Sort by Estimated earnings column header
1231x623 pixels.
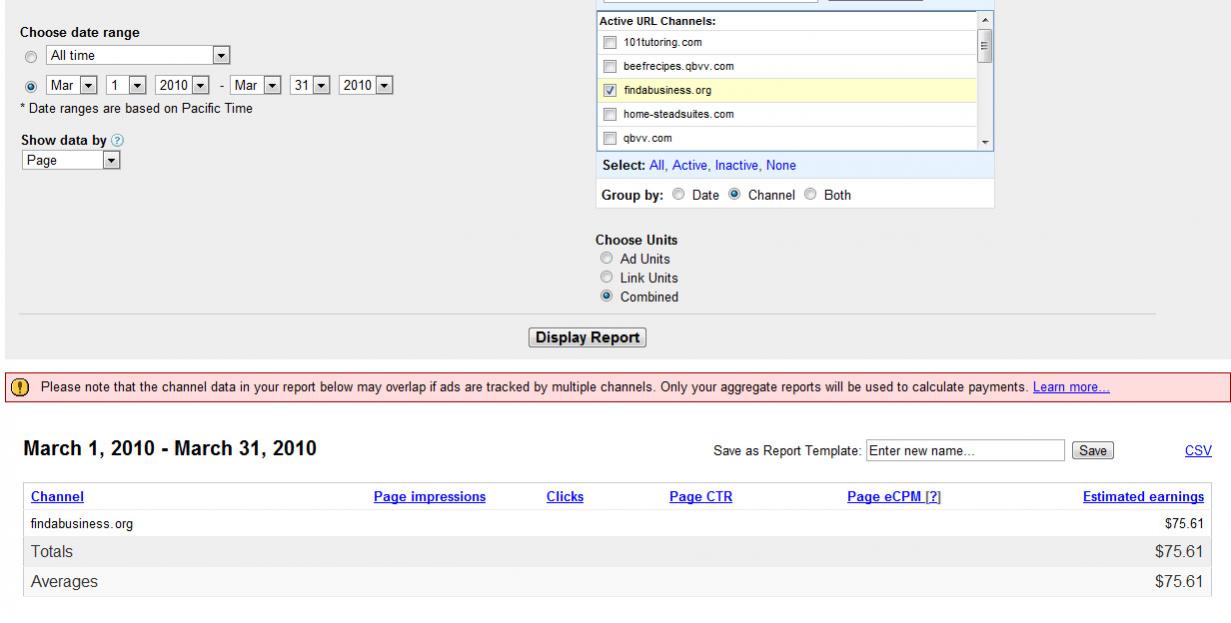[1143, 497]
